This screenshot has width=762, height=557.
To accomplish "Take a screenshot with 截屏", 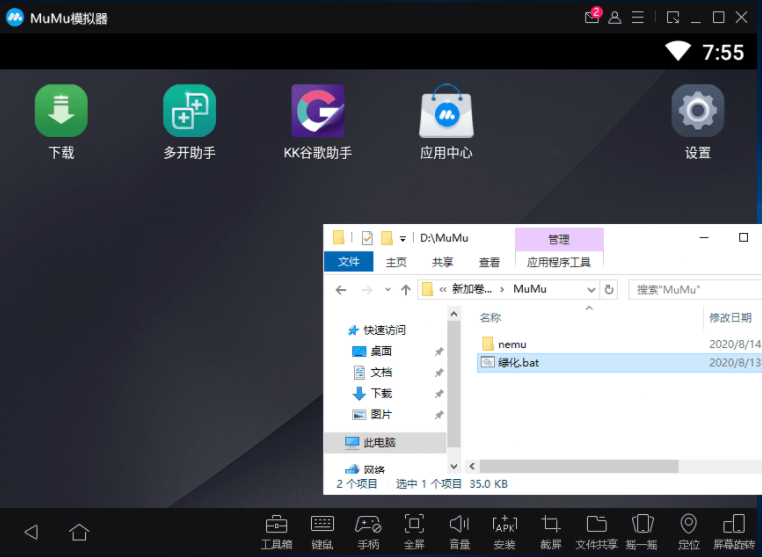I will (x=551, y=532).
